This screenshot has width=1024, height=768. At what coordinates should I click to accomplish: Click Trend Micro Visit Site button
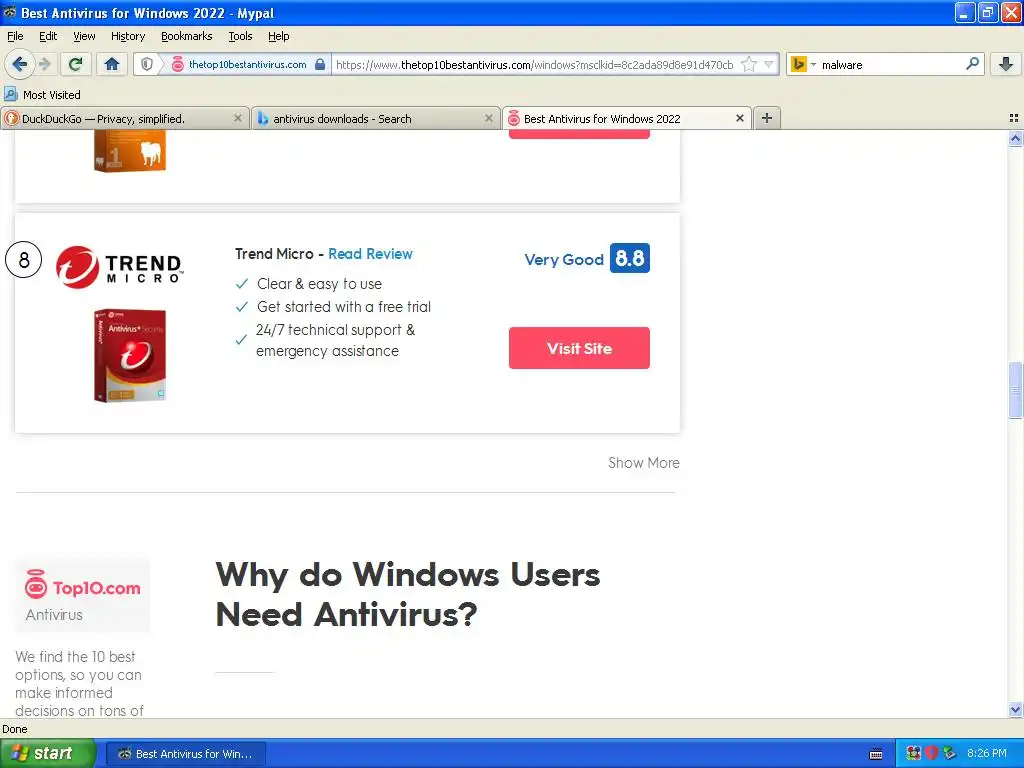click(579, 348)
